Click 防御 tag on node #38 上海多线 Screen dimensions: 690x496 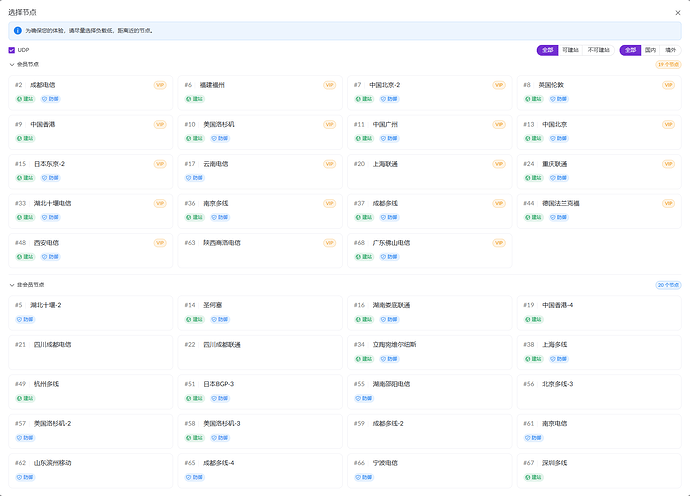click(x=559, y=359)
